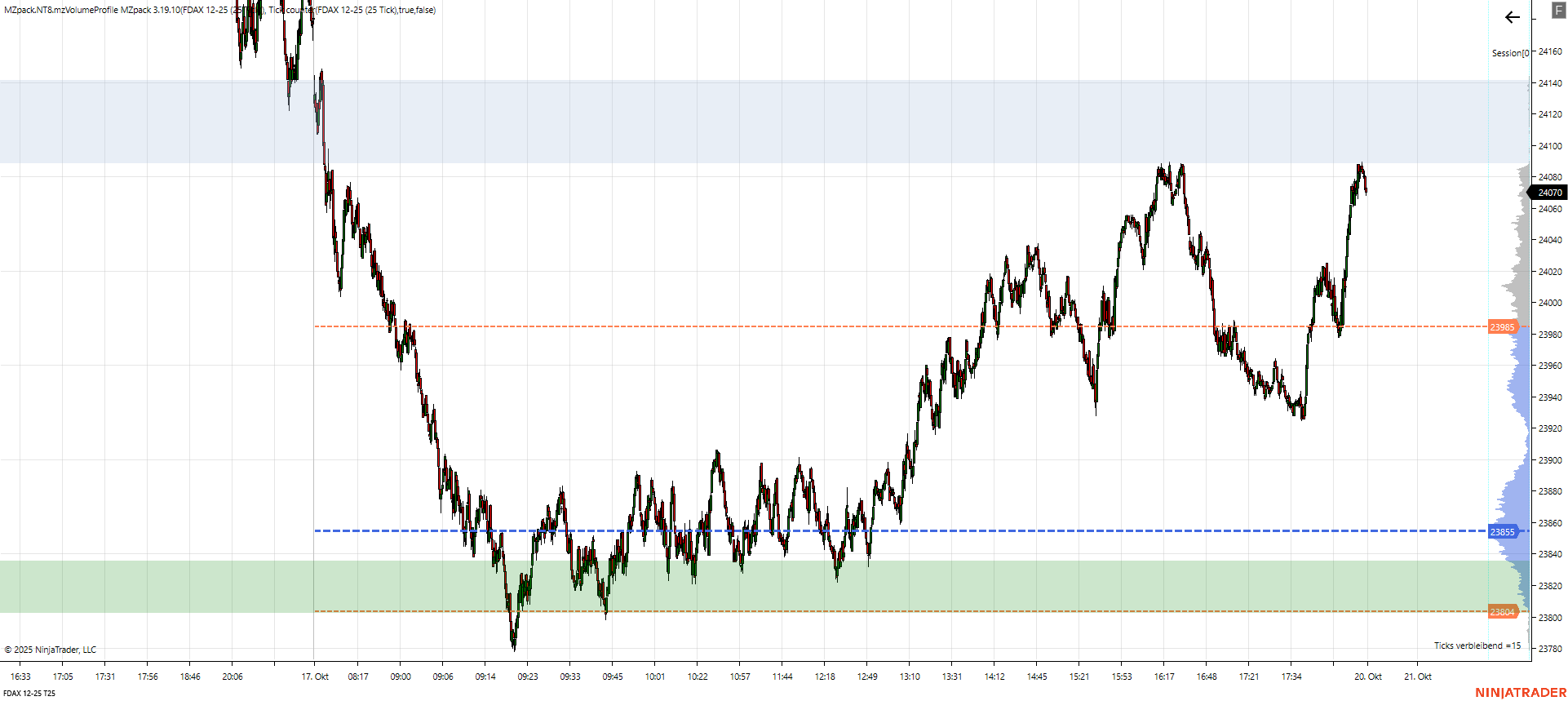The width and height of the screenshot is (1568, 701).
Task: Click the blue 23855 price marker
Action: [x=1502, y=532]
